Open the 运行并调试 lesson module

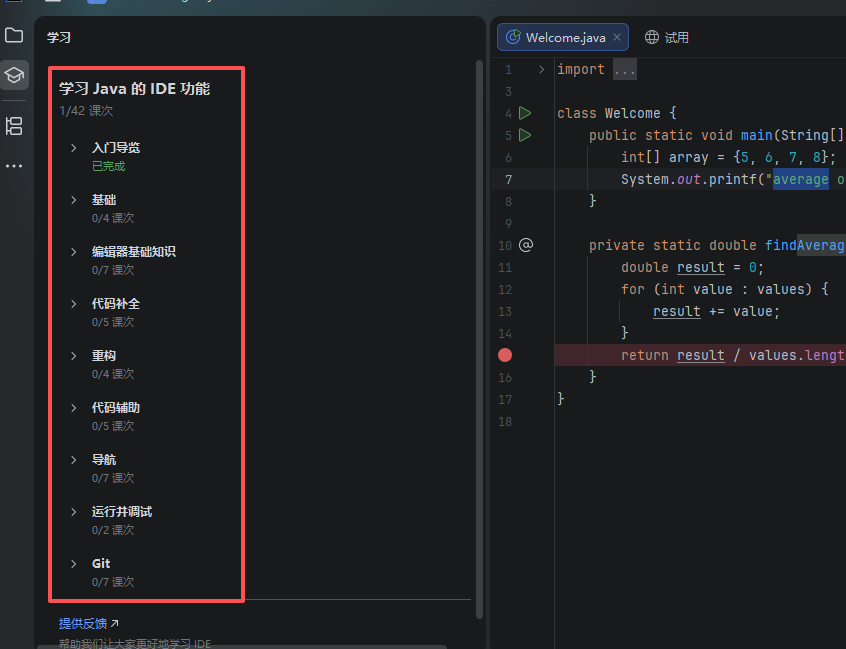click(x=121, y=512)
